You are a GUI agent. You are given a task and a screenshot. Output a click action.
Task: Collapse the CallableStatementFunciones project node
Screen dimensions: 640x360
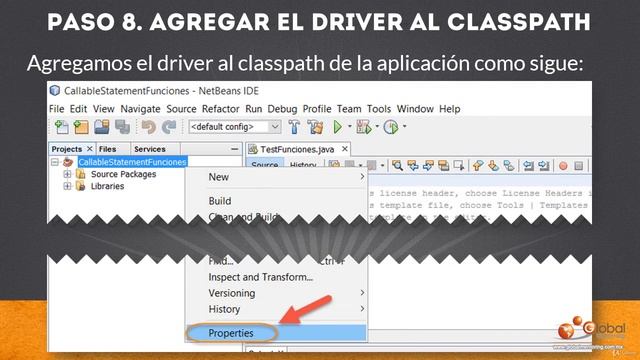pyautogui.click(x=55, y=162)
